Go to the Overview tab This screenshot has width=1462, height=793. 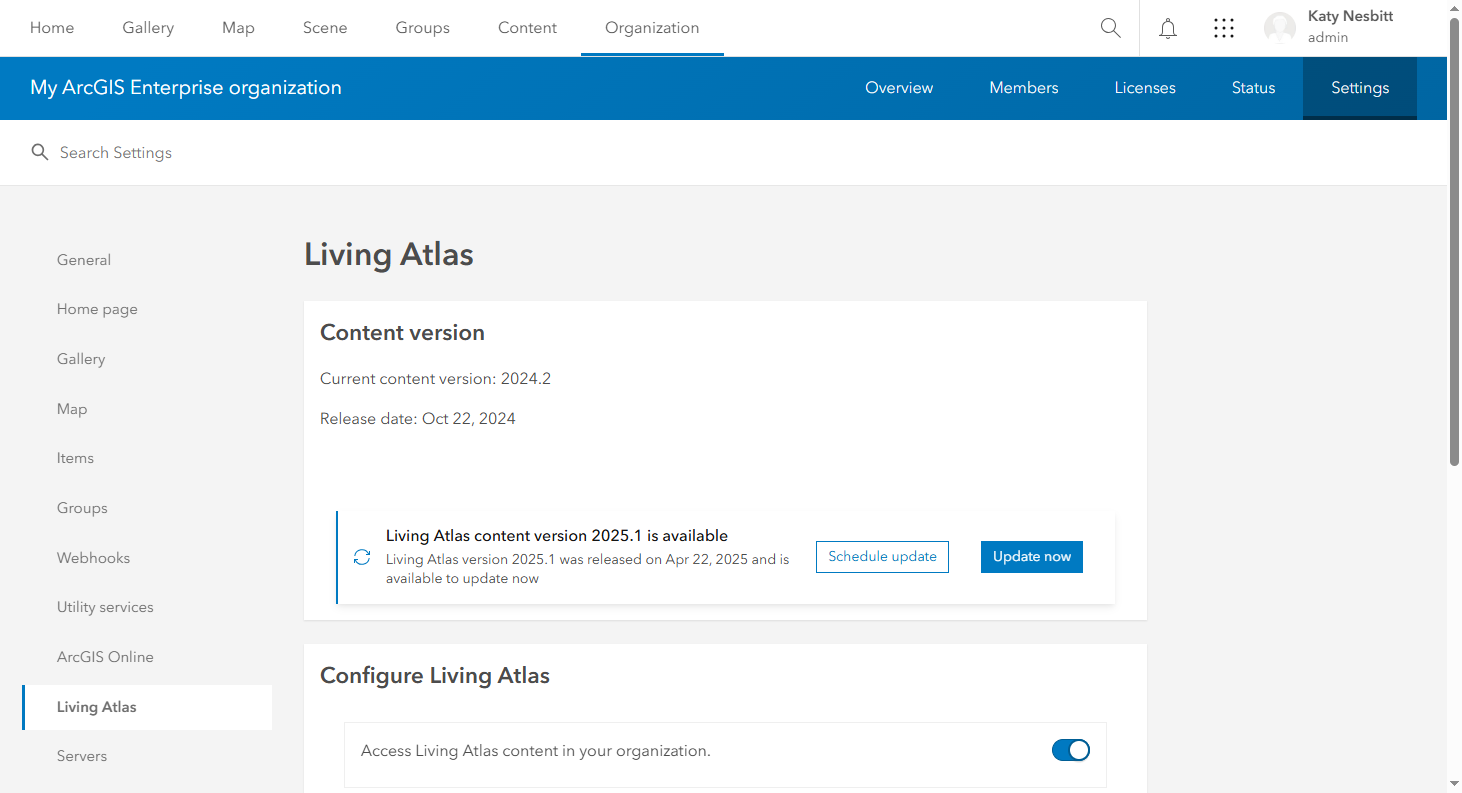(898, 88)
